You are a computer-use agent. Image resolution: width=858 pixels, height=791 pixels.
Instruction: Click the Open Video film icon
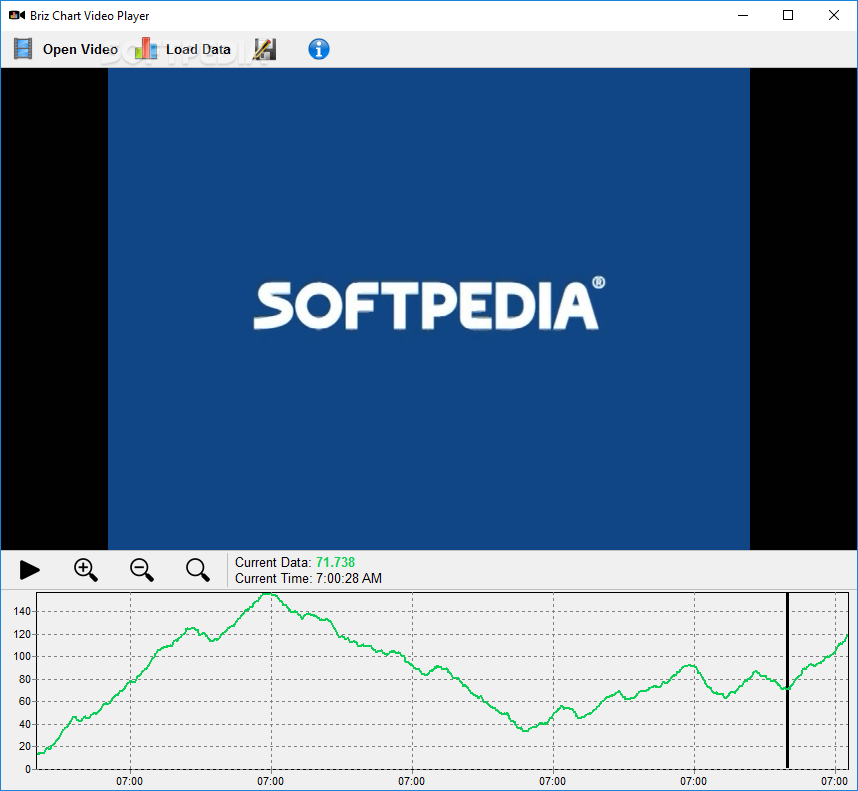point(23,49)
